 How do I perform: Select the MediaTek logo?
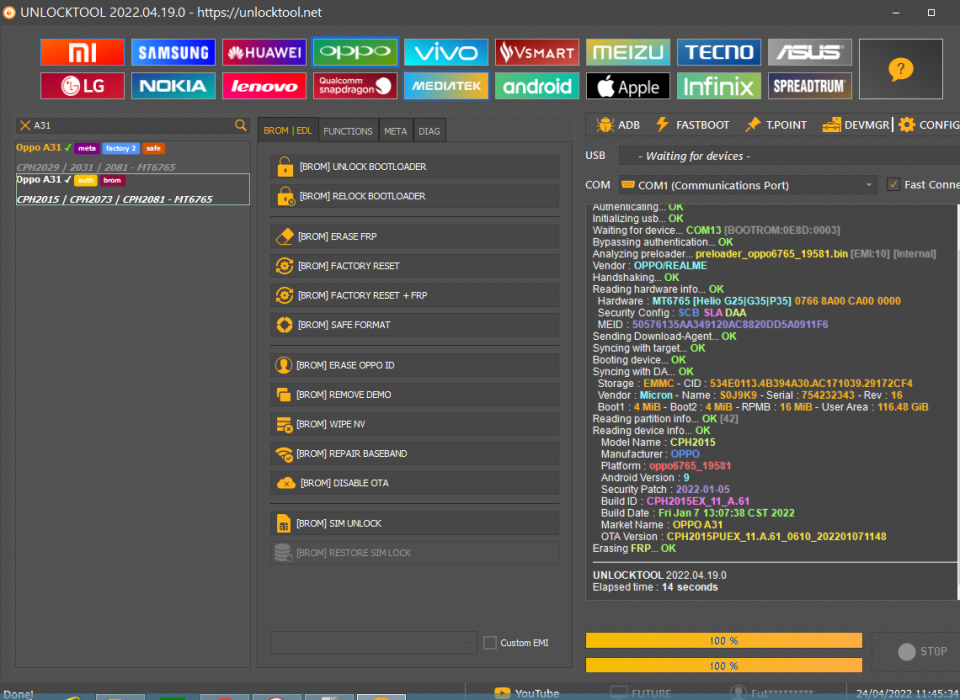(446, 86)
